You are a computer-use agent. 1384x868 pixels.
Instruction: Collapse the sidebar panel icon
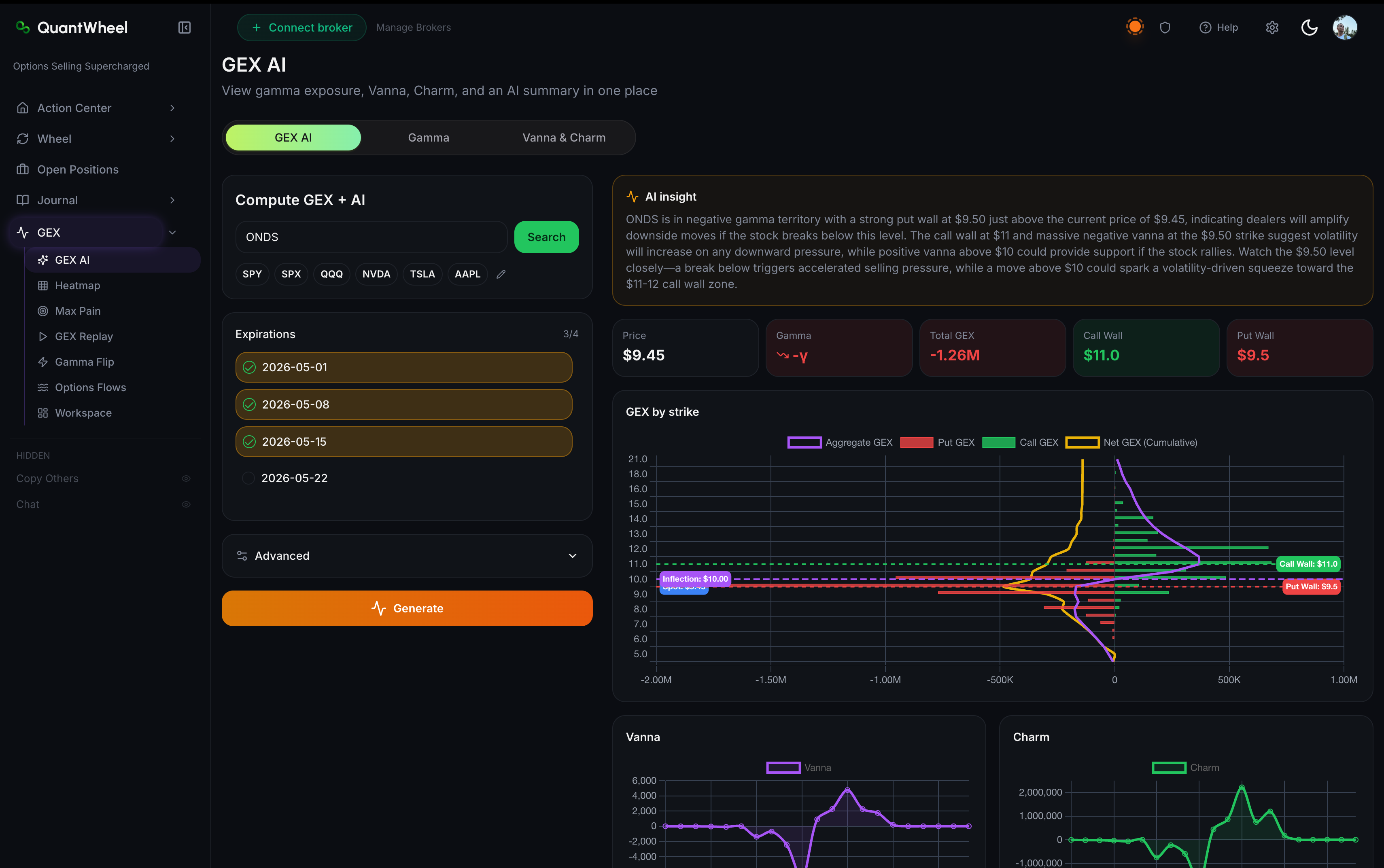(185, 28)
